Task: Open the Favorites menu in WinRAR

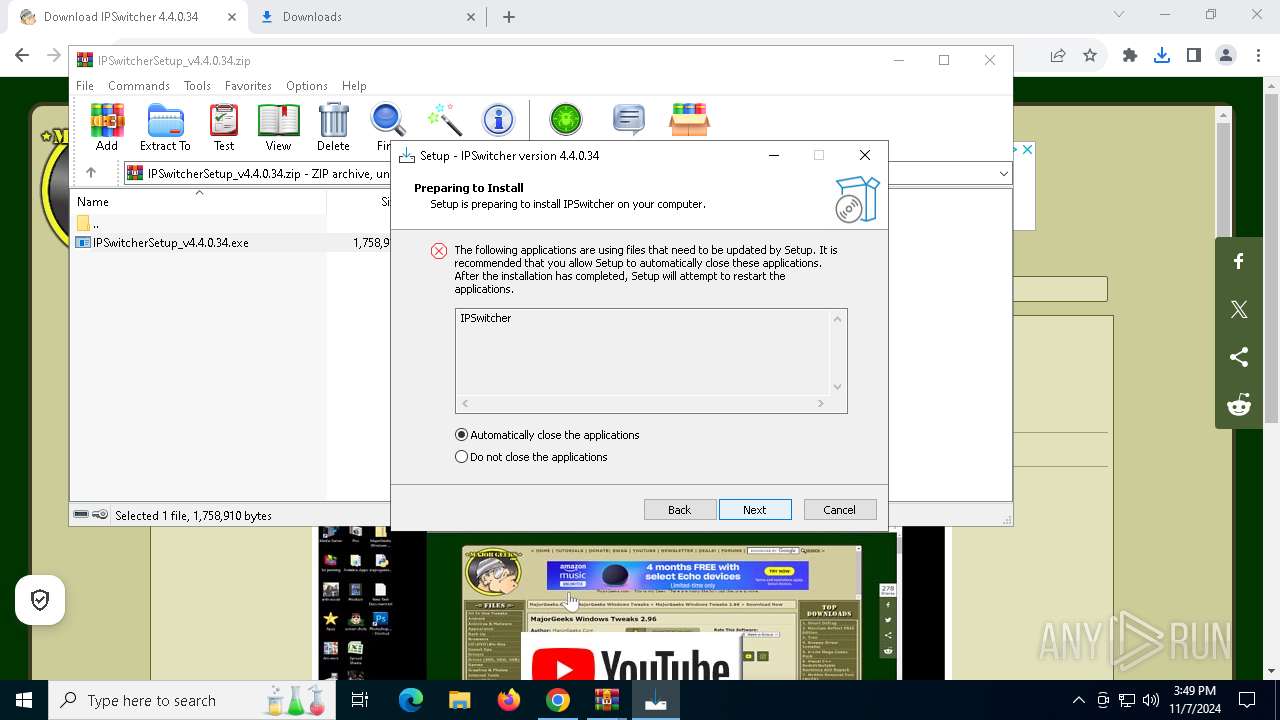Action: (x=248, y=86)
